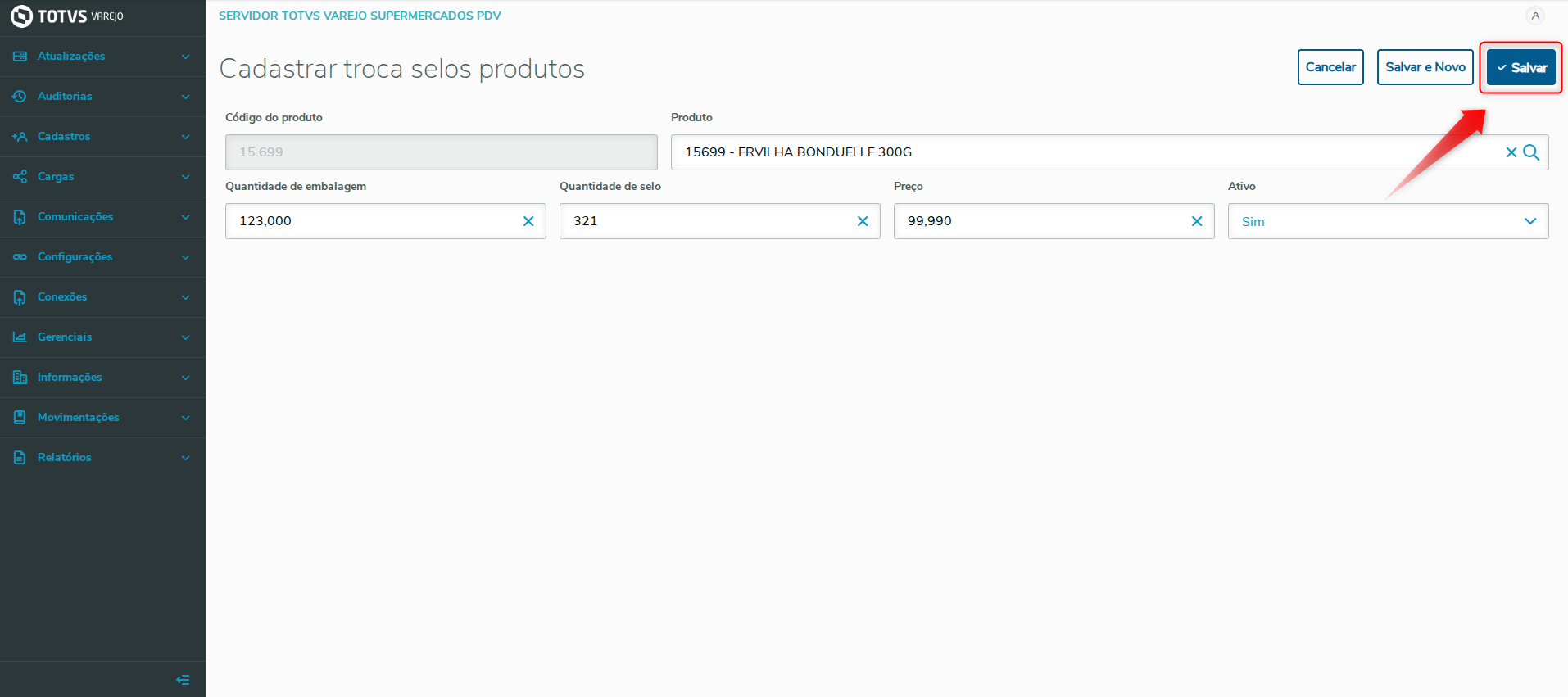Expand the Gerenciais chevron

tap(186, 337)
